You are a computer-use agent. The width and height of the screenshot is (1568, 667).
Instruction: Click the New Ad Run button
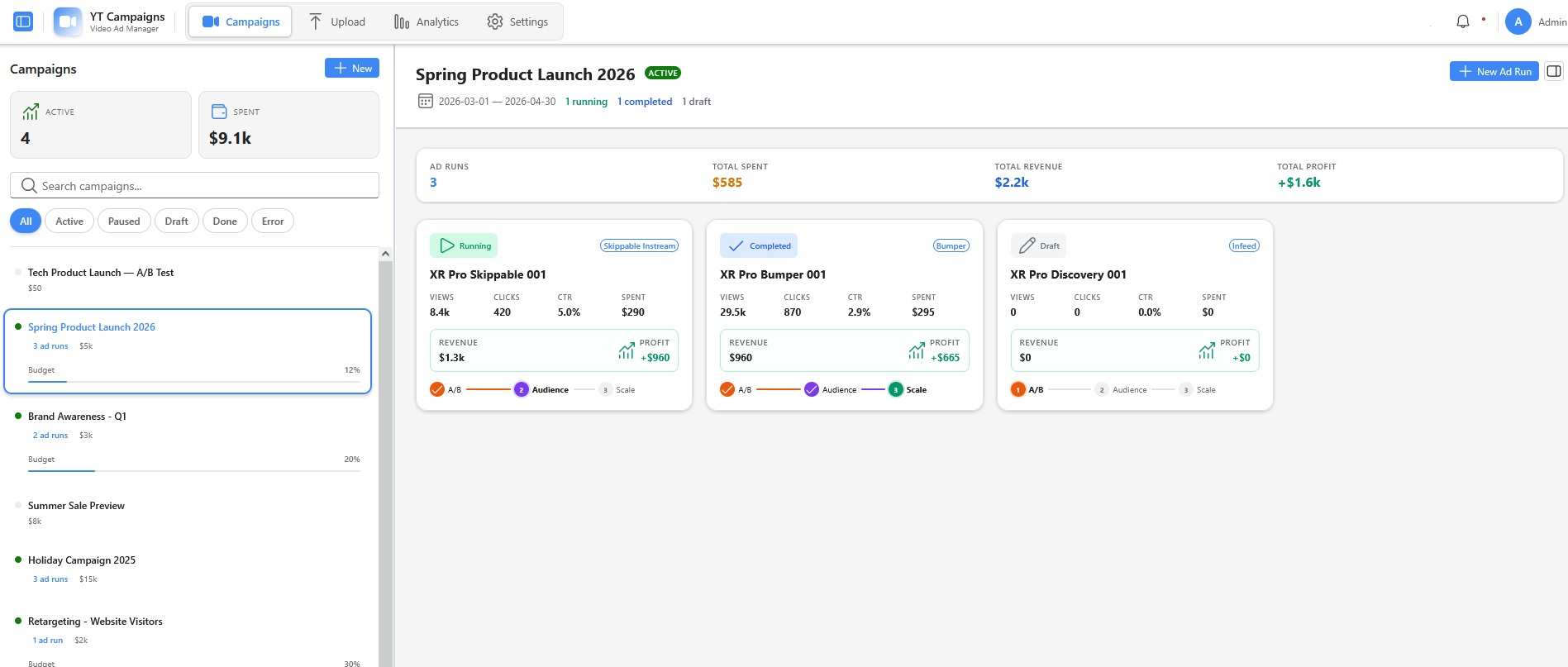pos(1494,71)
